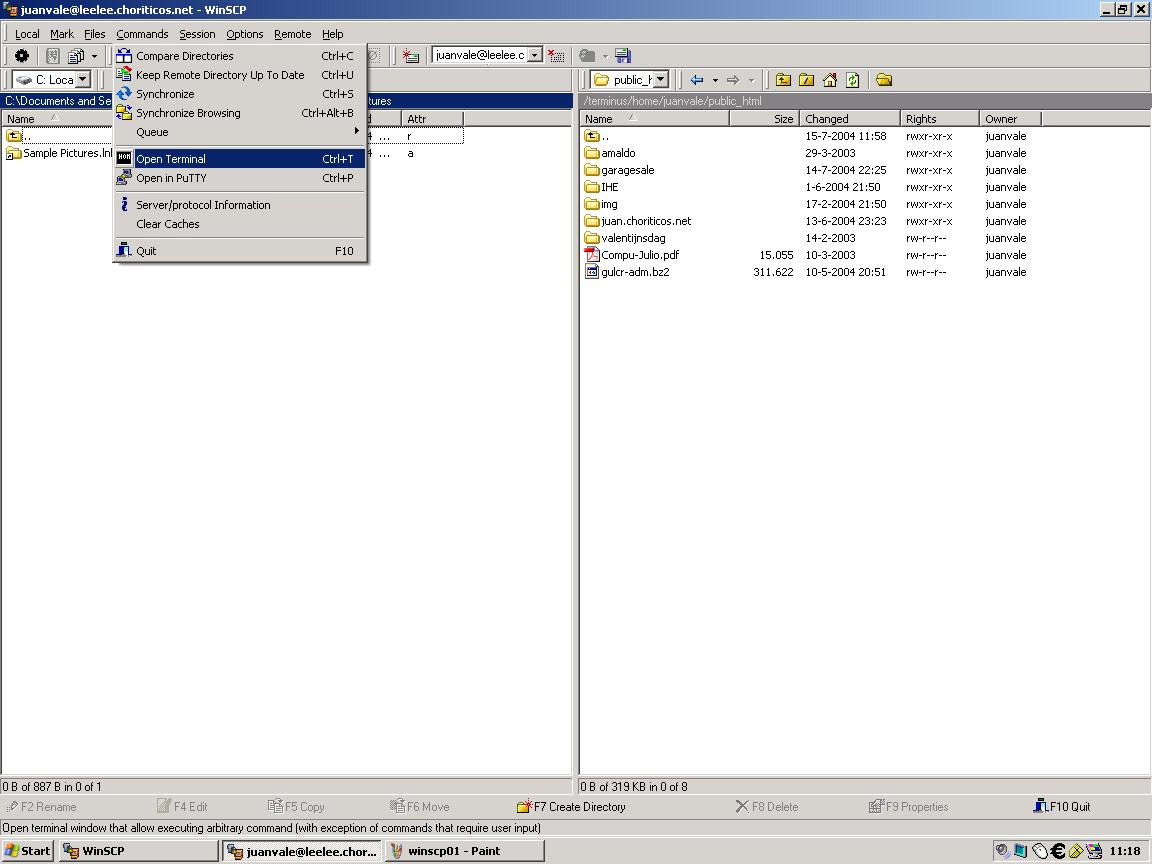Sort local files by Attr column
1152x864 pixels.
[x=432, y=119]
